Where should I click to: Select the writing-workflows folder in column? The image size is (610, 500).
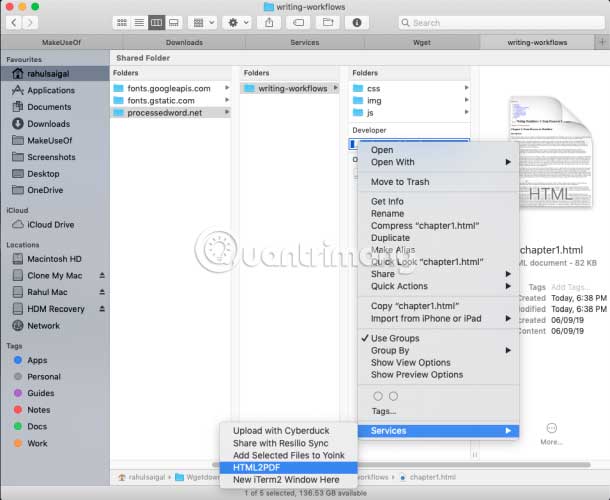[290, 89]
